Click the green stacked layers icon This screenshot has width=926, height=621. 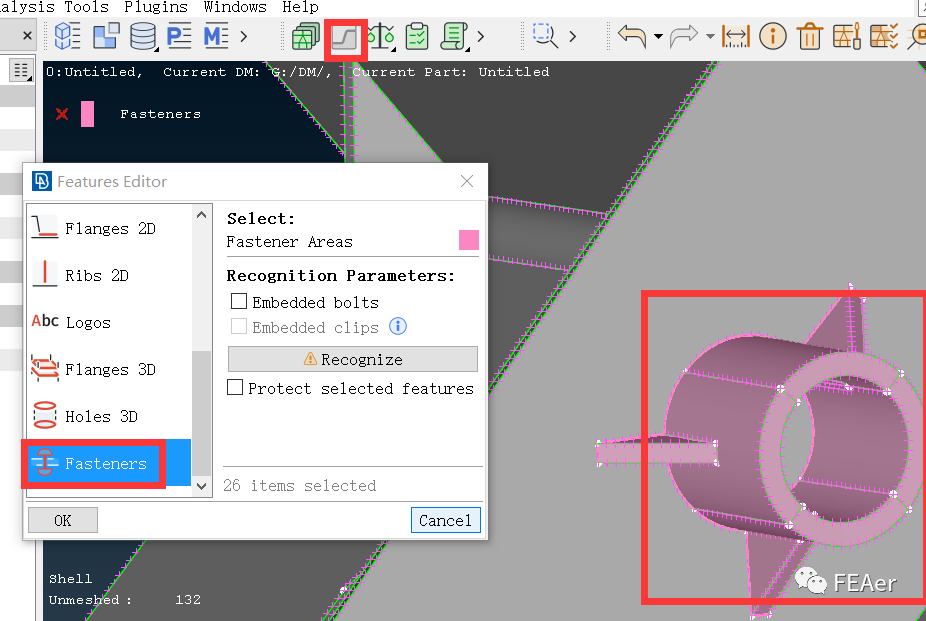(305, 37)
